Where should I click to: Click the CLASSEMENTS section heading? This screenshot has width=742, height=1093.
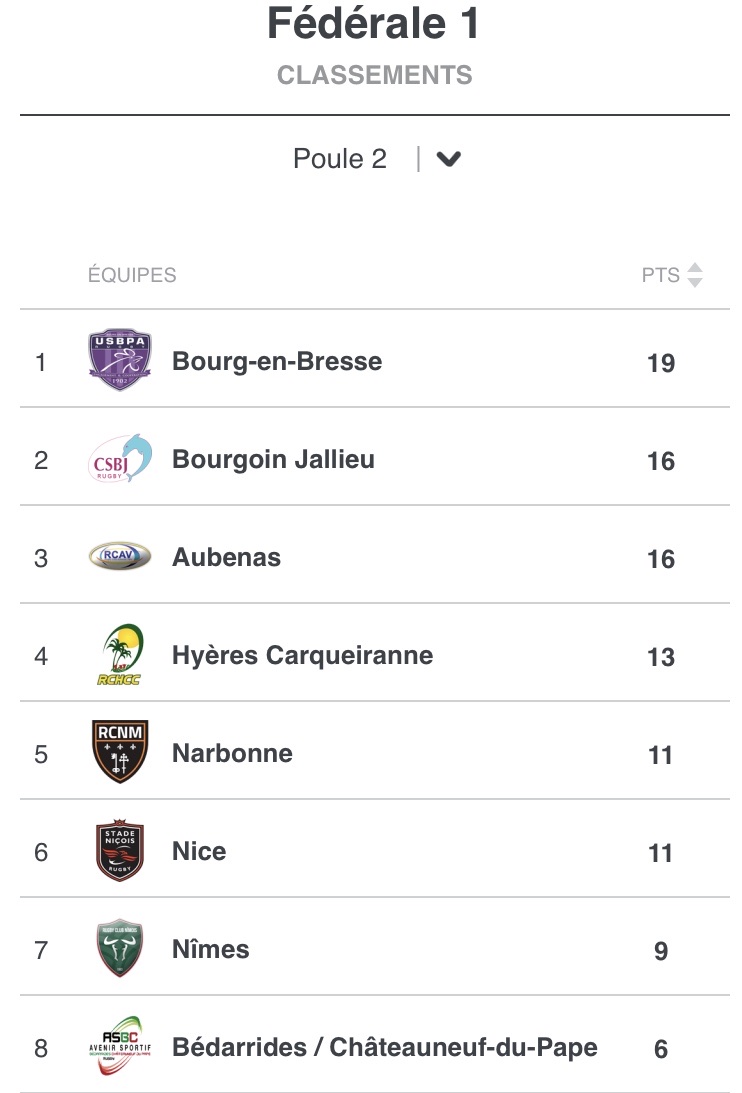click(x=375, y=75)
